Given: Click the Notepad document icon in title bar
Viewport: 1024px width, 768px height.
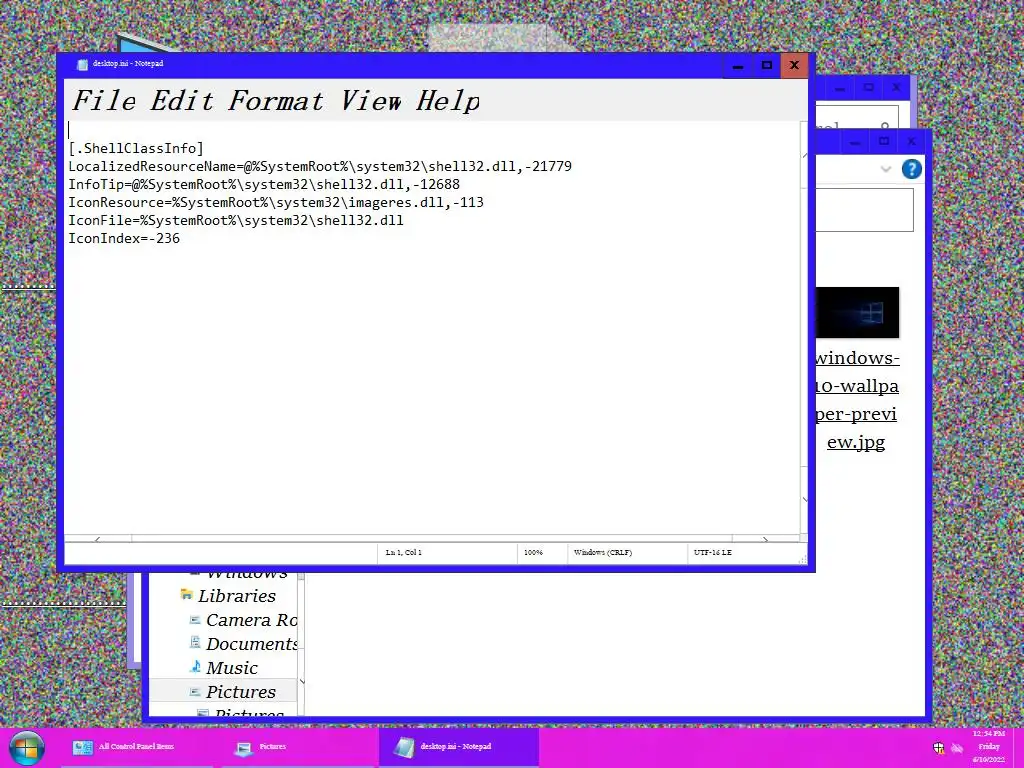Looking at the screenshot, I should [82, 64].
